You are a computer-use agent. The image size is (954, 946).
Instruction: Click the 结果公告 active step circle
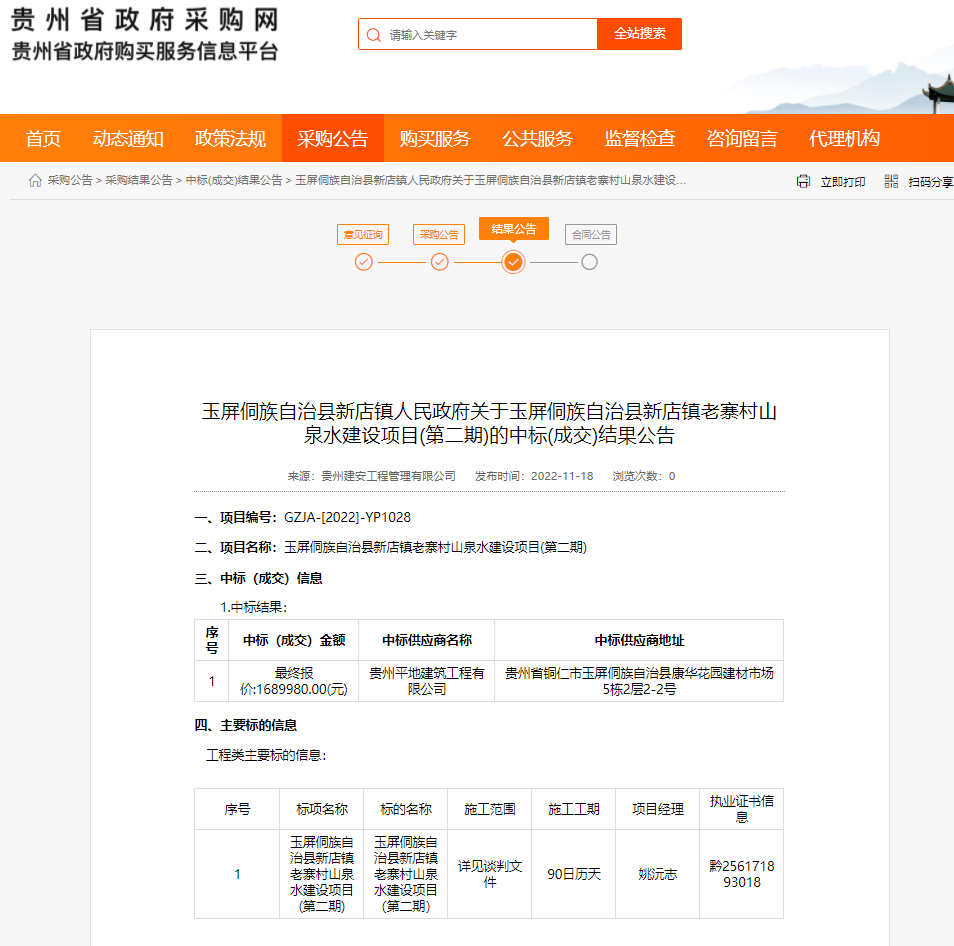click(x=514, y=262)
